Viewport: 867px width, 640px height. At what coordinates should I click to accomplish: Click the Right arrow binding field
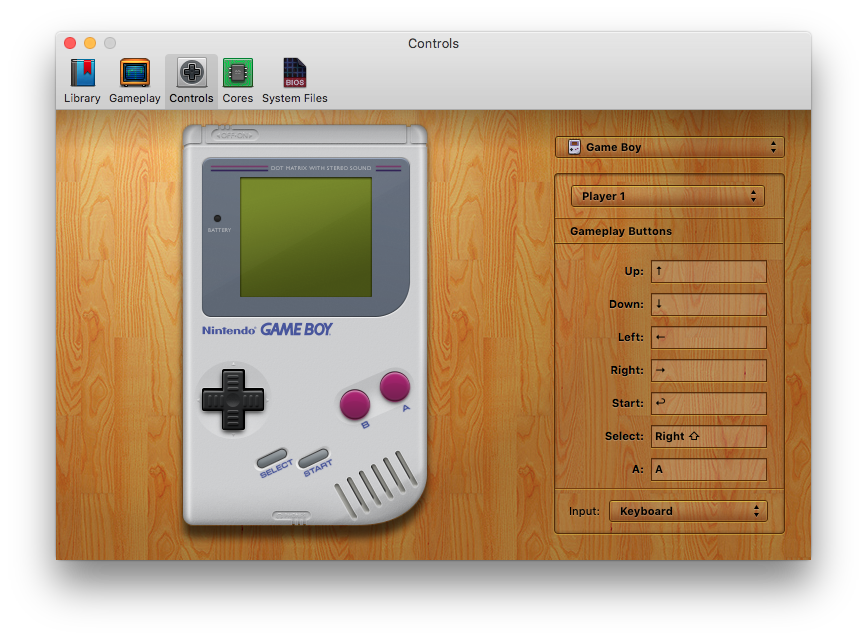coord(709,370)
